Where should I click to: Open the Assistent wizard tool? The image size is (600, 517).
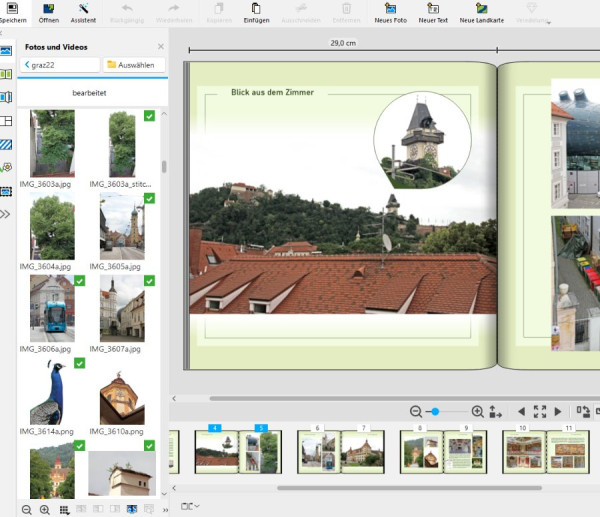[83, 9]
